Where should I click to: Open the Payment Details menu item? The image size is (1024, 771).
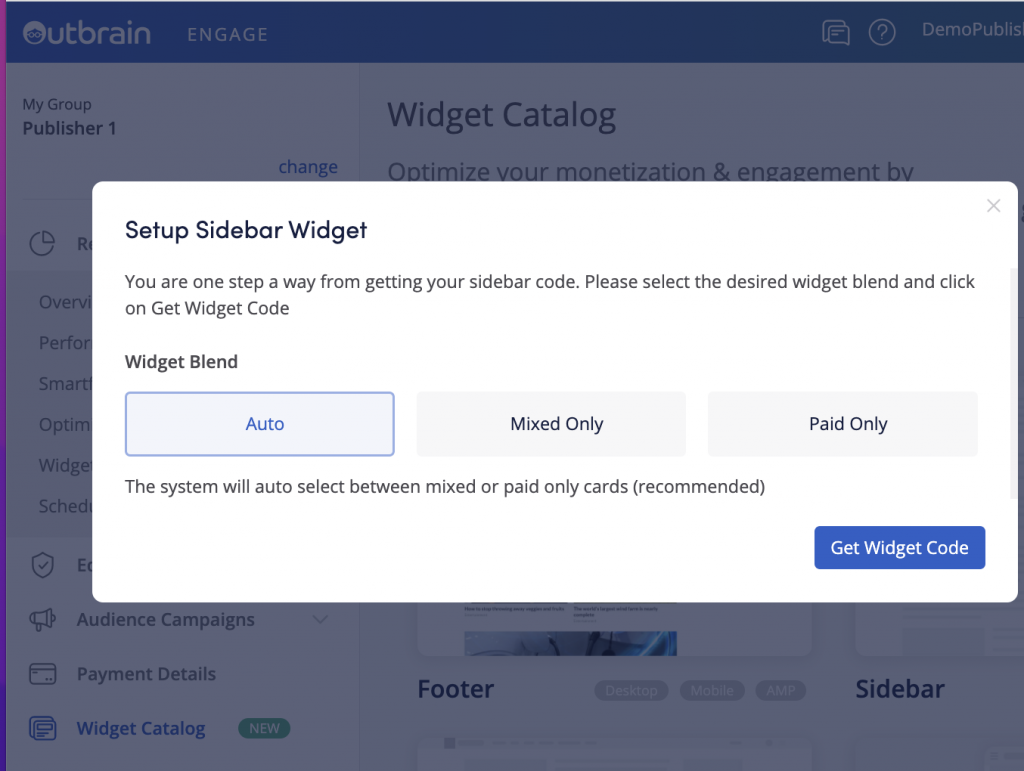click(148, 673)
